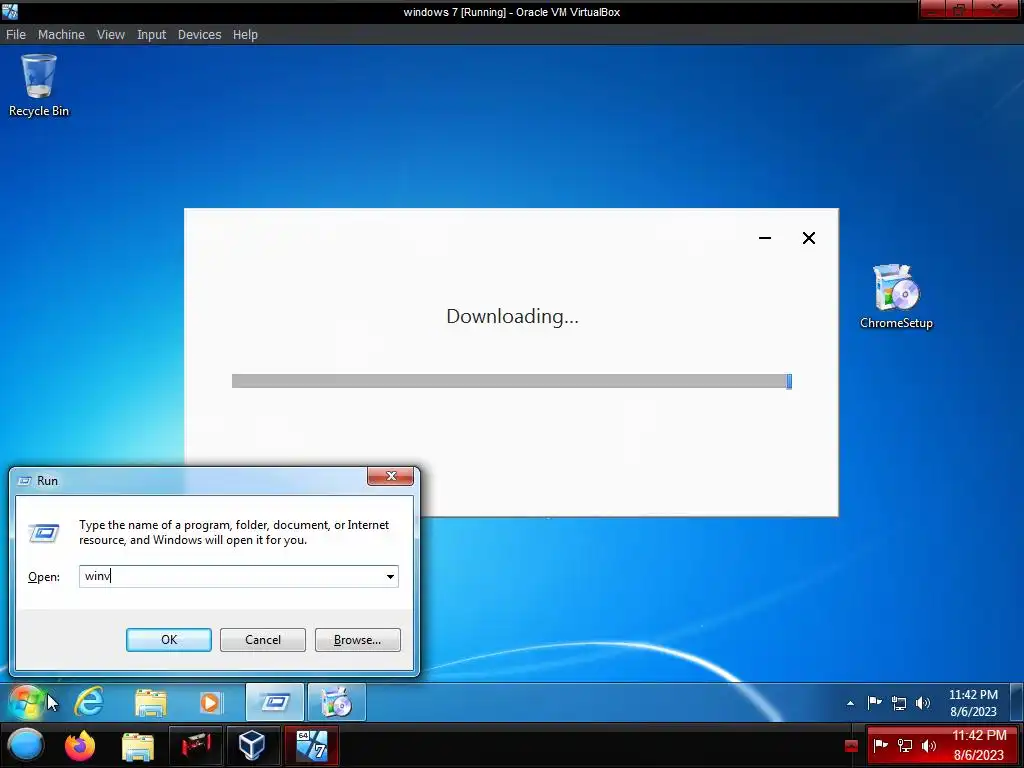Image resolution: width=1024 pixels, height=768 pixels.
Task: Open the Windows 7 Start orb
Action: (25, 702)
